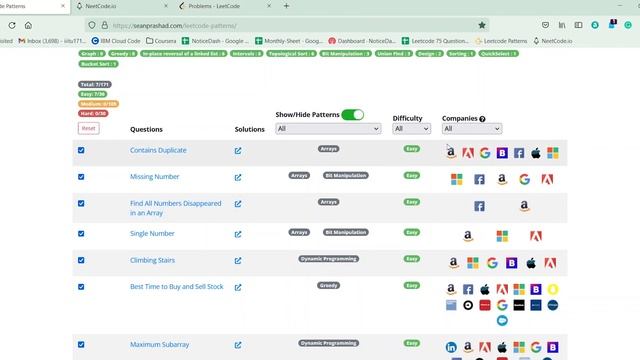Click the Topological Sort pattern tag

click(291, 53)
